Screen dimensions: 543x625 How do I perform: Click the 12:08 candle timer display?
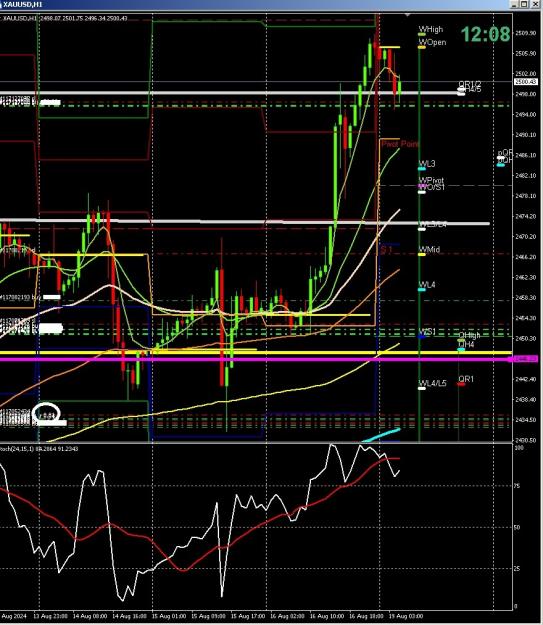tap(486, 34)
